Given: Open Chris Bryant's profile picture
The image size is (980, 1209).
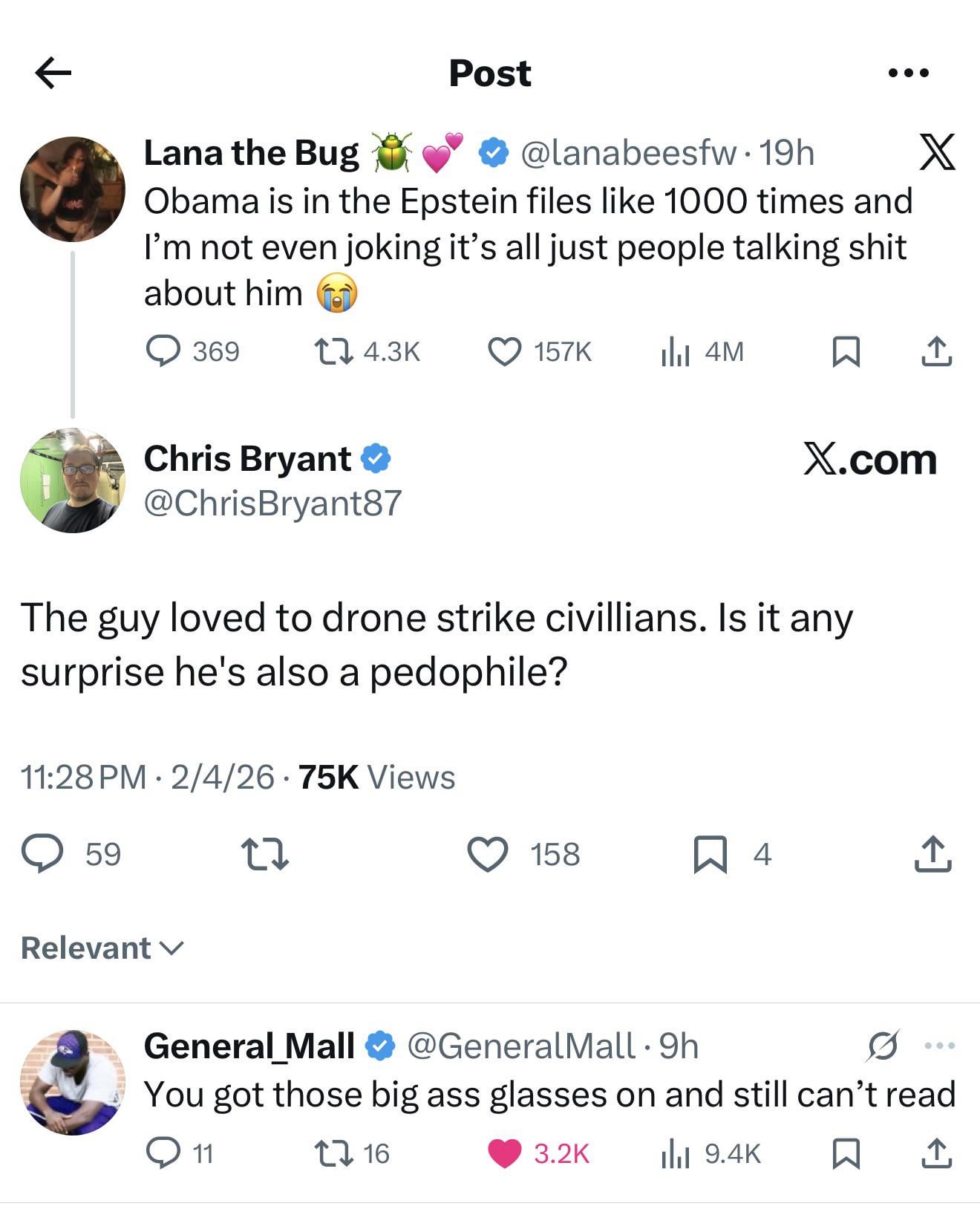Looking at the screenshot, I should [x=73, y=480].
